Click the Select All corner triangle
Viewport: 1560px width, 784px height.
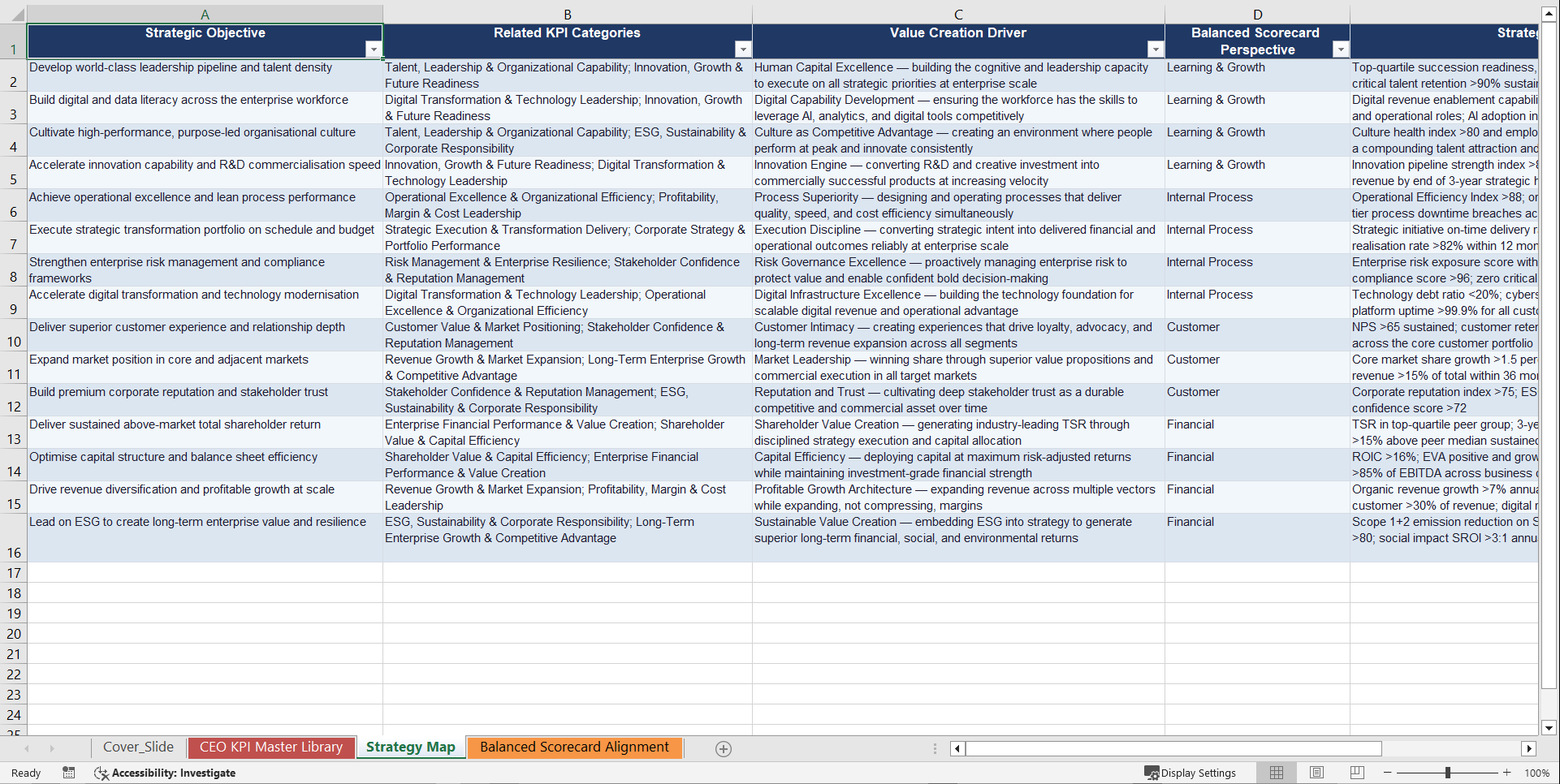(x=14, y=15)
